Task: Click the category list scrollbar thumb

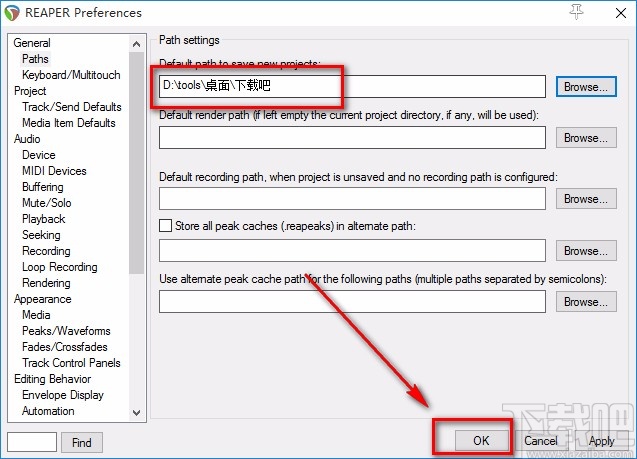Action: pyautogui.click(x=136, y=162)
